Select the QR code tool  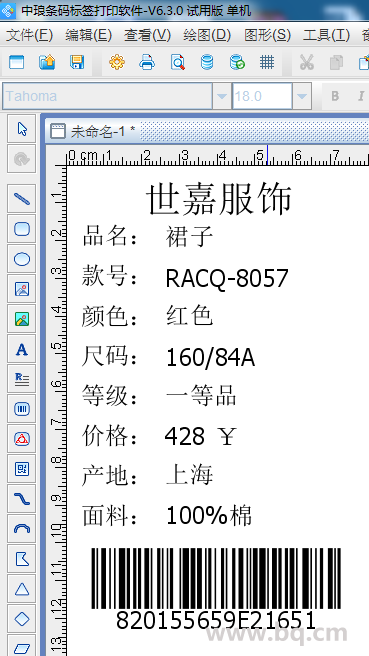pyautogui.click(x=22, y=469)
